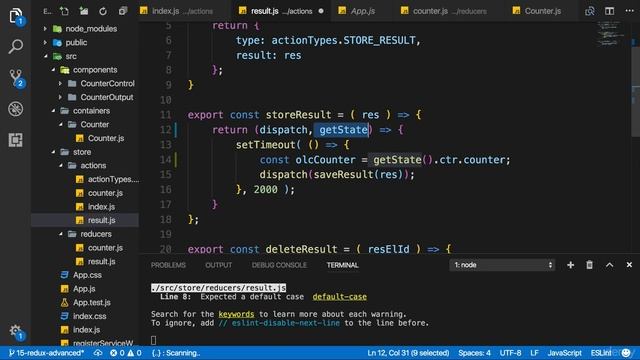This screenshot has width=640, height=360.
Task: Click the editor minimap code overview
Action: [610, 33]
